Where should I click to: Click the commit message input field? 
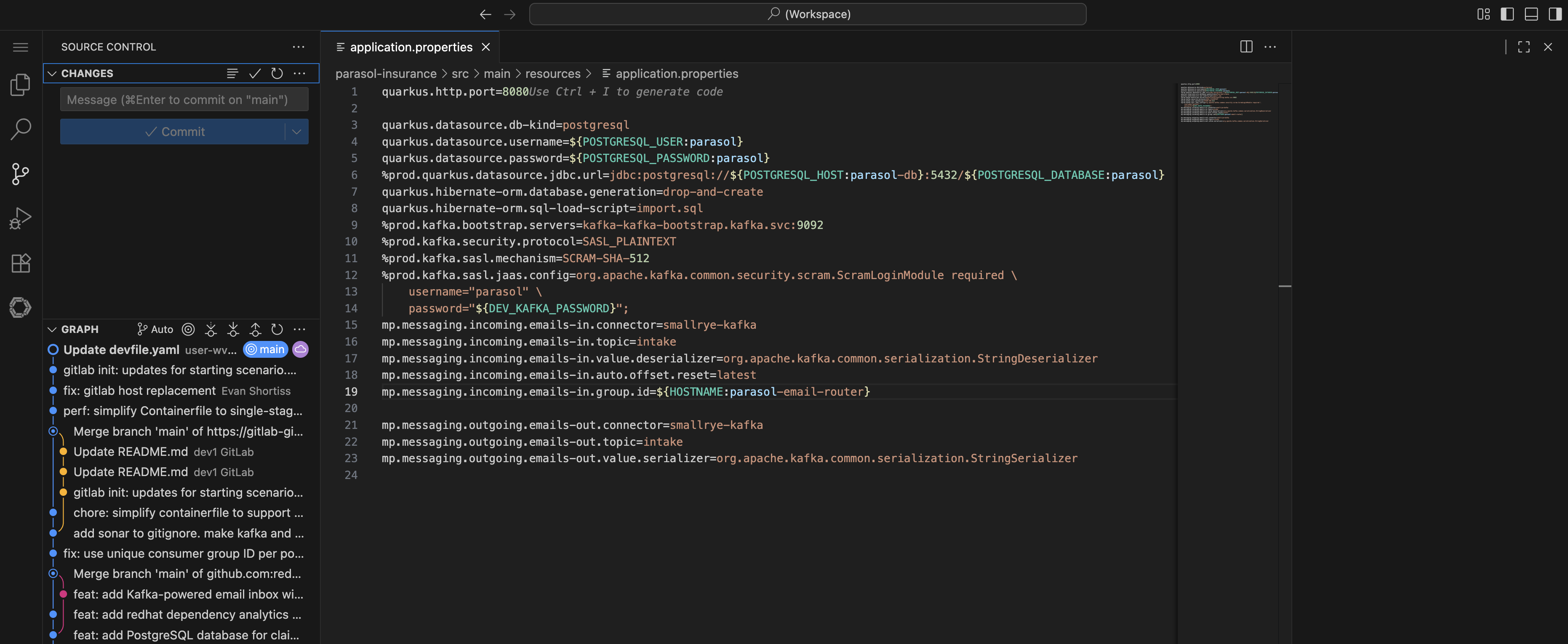click(184, 100)
